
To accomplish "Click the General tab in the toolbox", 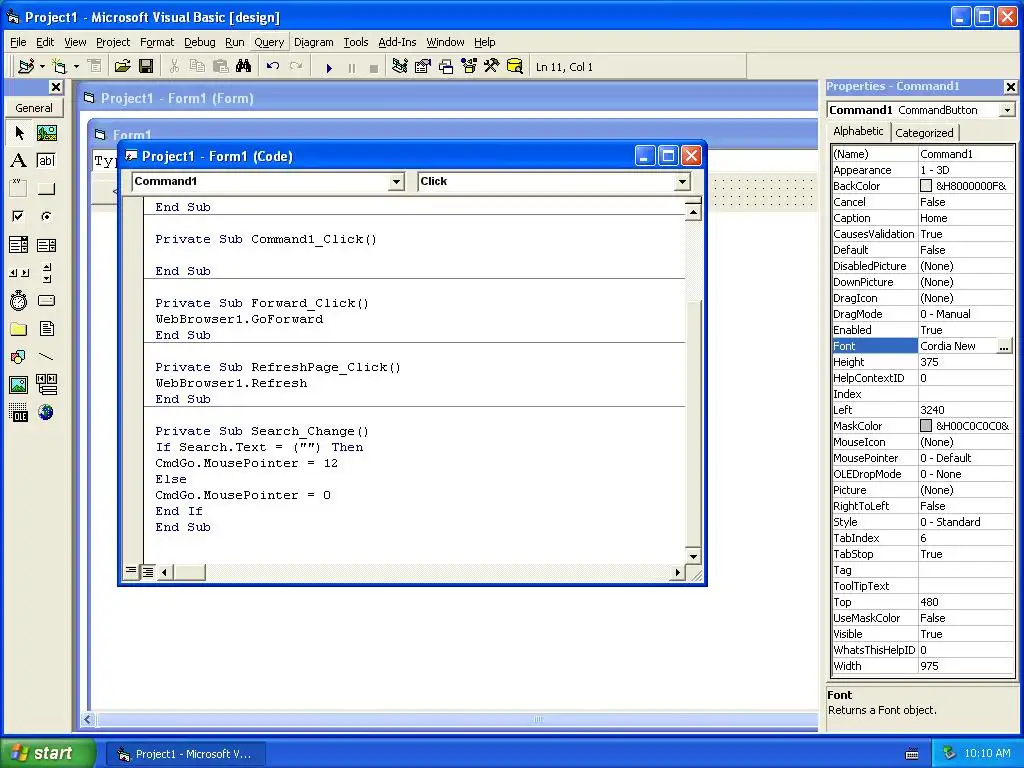I will 34,108.
